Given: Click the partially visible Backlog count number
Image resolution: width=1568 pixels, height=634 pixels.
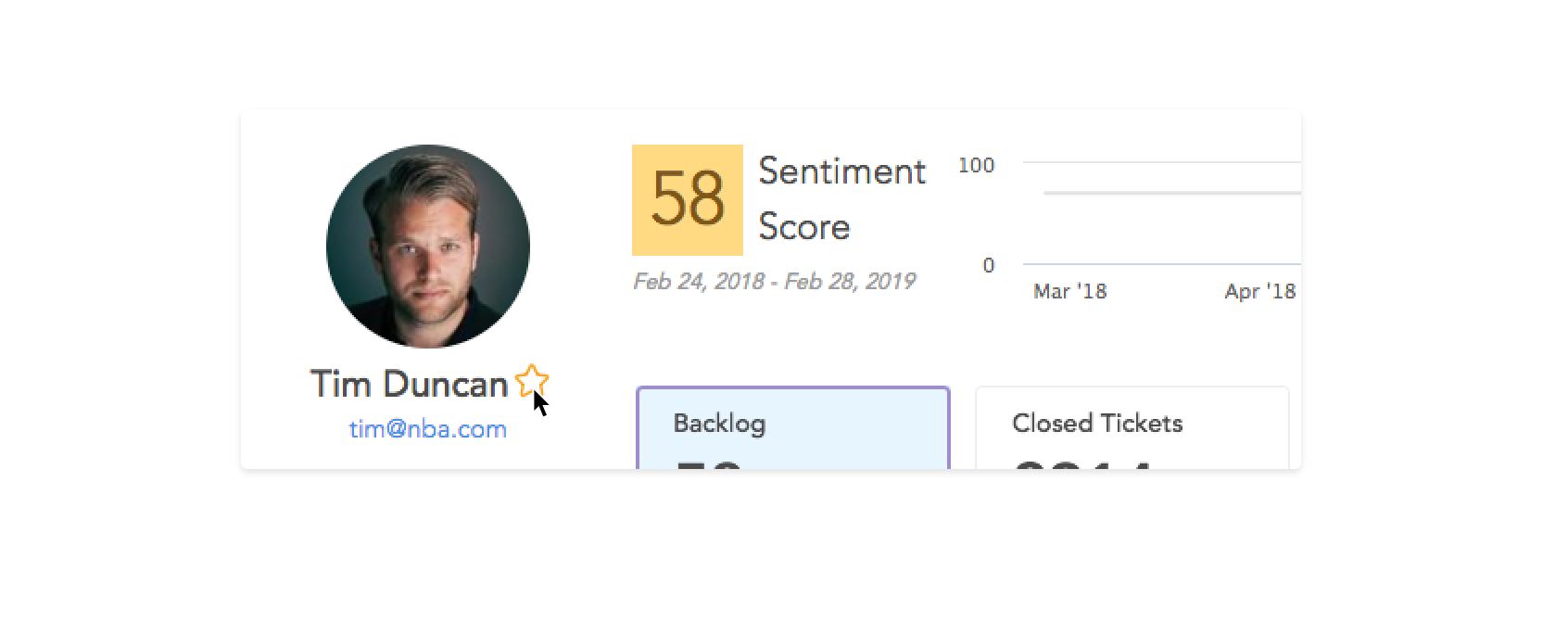Looking at the screenshot, I should 709,464.
